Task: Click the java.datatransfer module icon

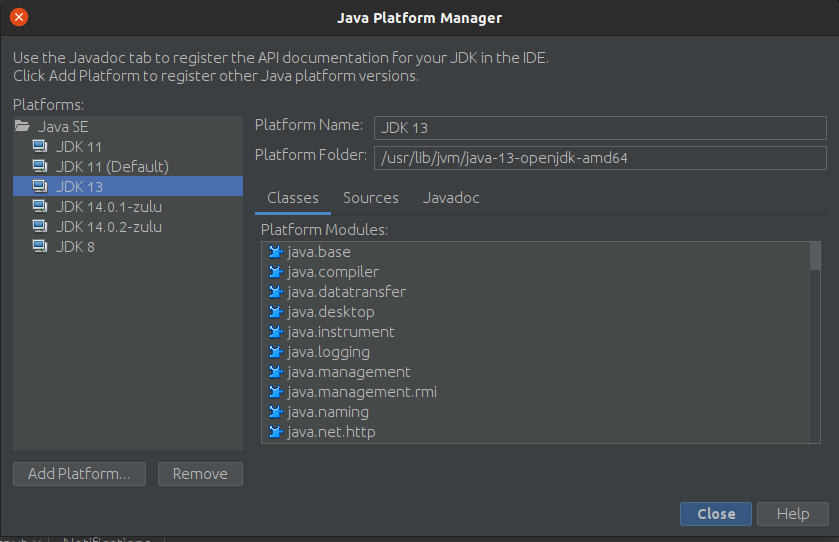Action: (x=276, y=292)
